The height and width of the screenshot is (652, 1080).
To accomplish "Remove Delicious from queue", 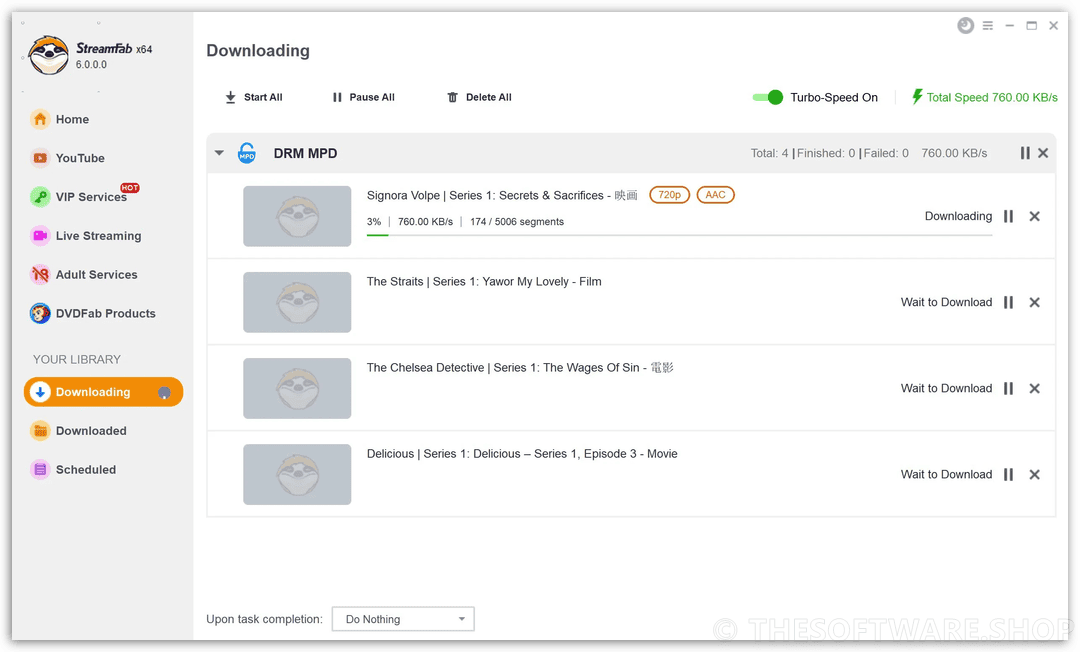I will (1034, 474).
